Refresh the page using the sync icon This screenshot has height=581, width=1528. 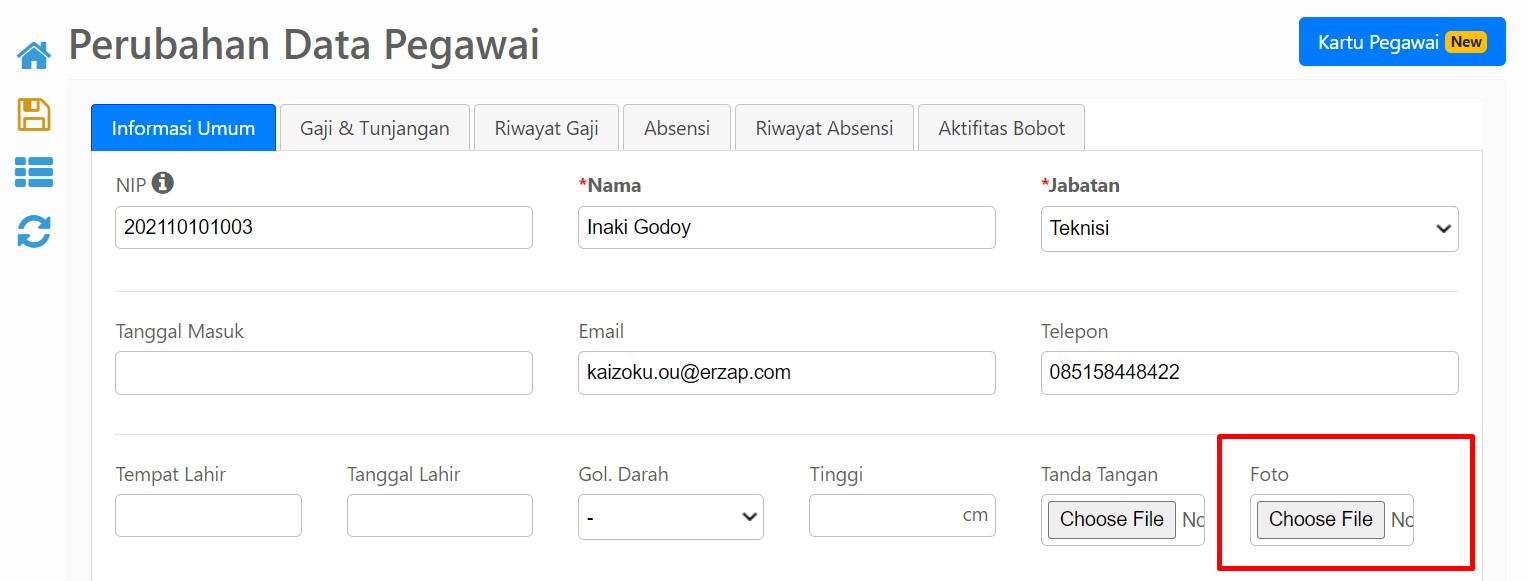(x=34, y=231)
